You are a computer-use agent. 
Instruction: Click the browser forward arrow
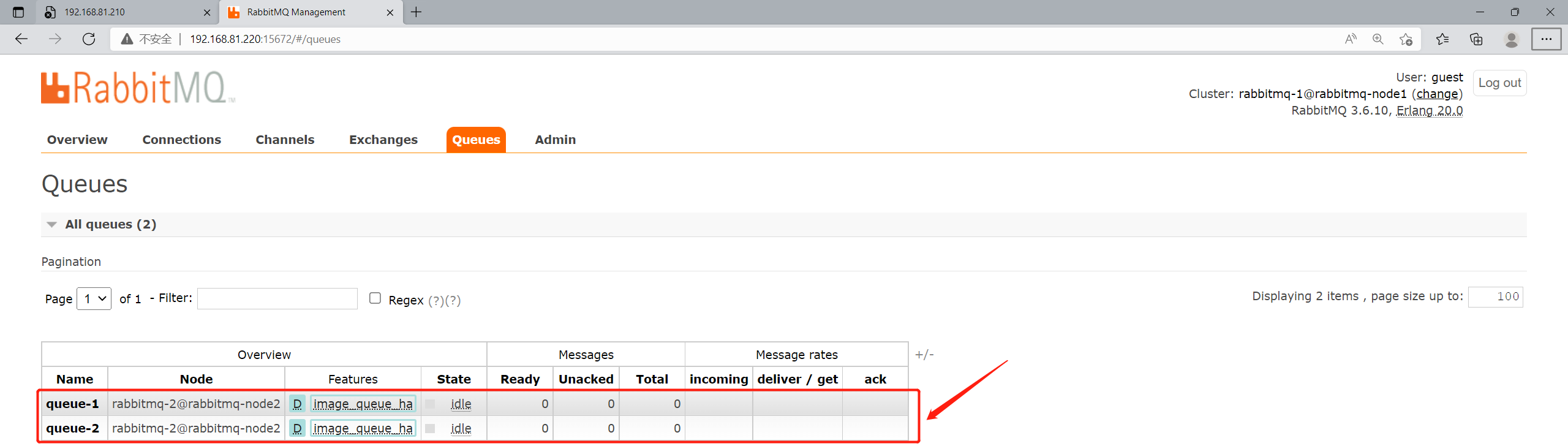[x=55, y=39]
